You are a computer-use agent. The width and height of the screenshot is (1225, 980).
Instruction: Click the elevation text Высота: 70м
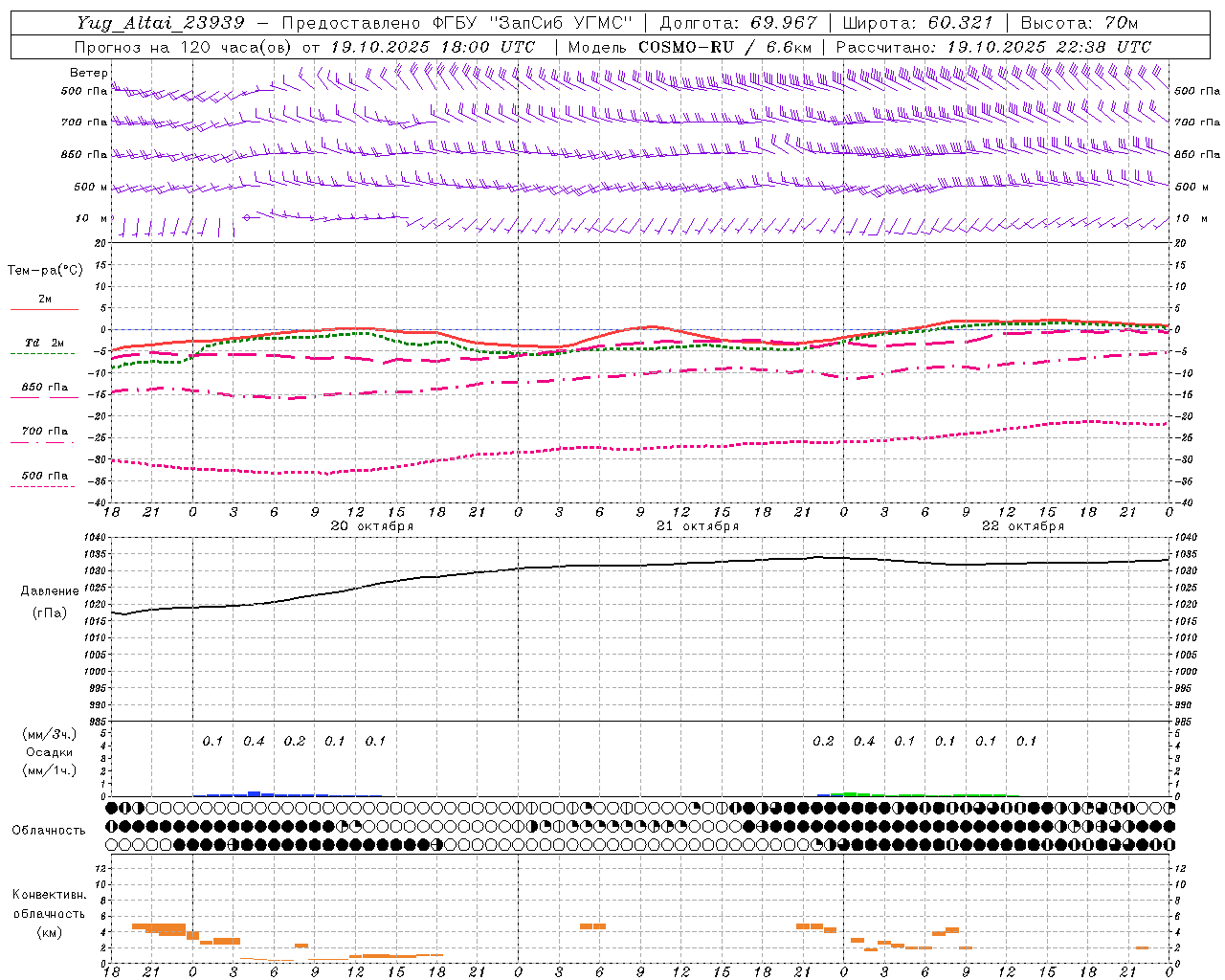tap(1079, 23)
